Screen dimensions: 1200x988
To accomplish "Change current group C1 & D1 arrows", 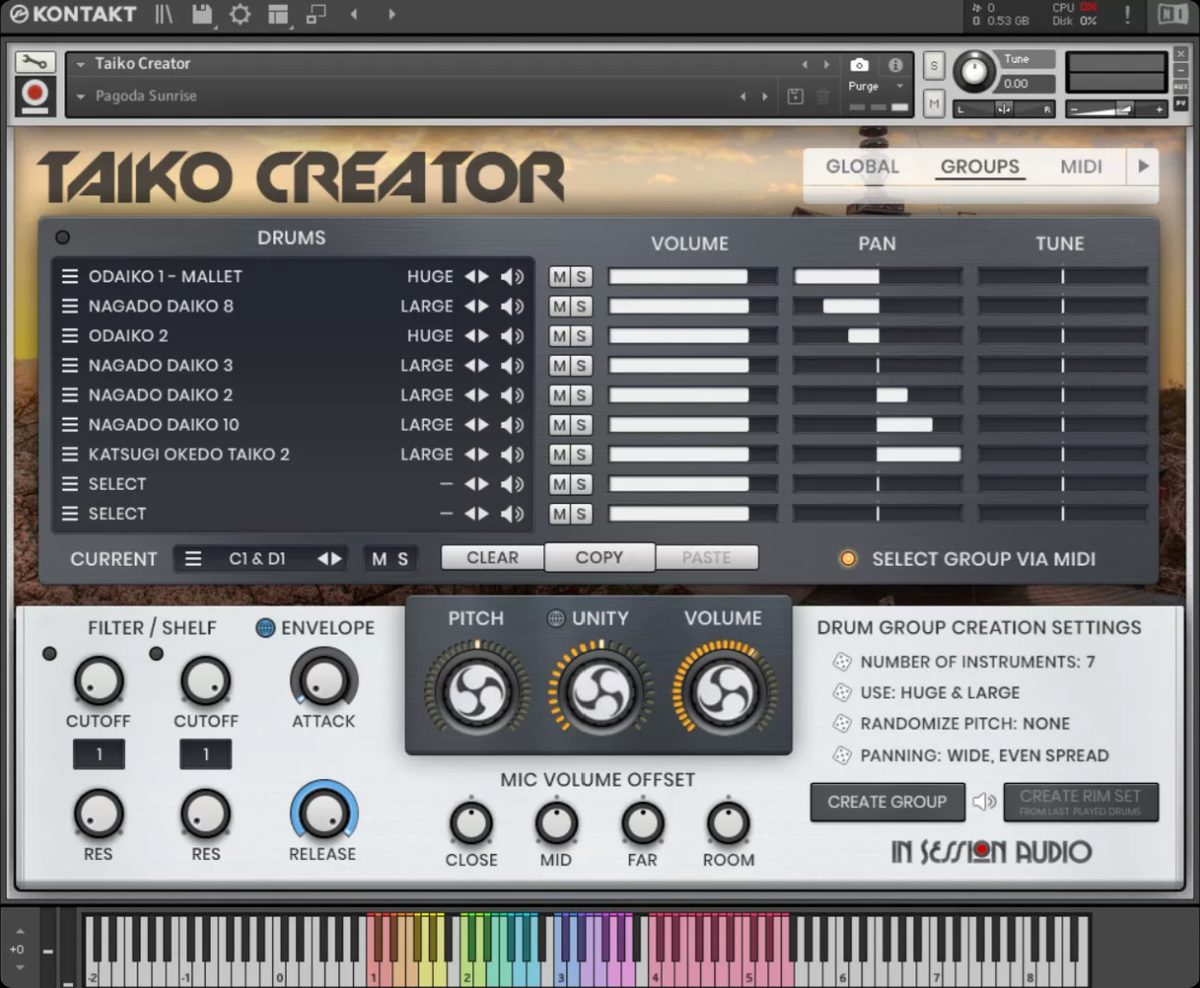I will pos(330,559).
